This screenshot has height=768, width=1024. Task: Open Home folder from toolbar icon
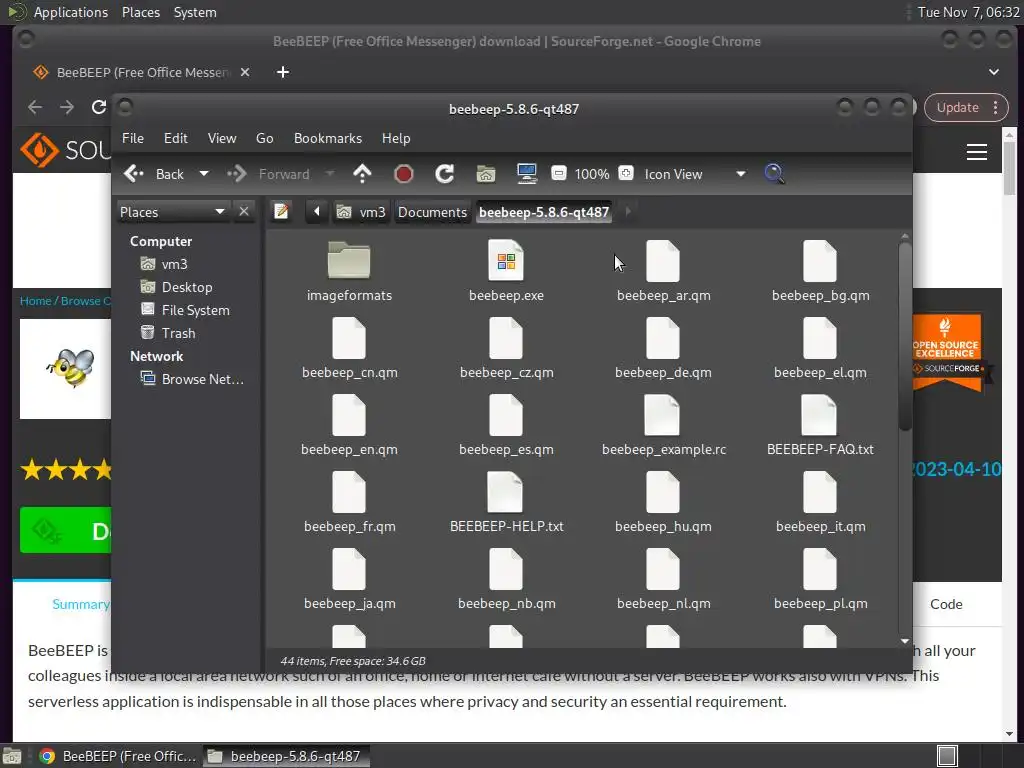click(x=486, y=174)
